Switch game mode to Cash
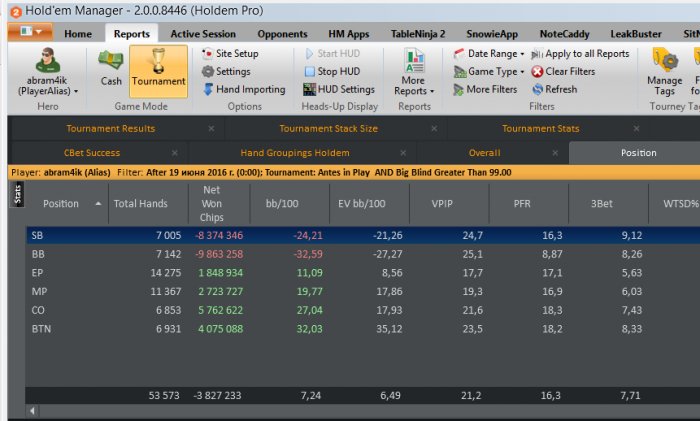This screenshot has width=700, height=421. (111, 68)
